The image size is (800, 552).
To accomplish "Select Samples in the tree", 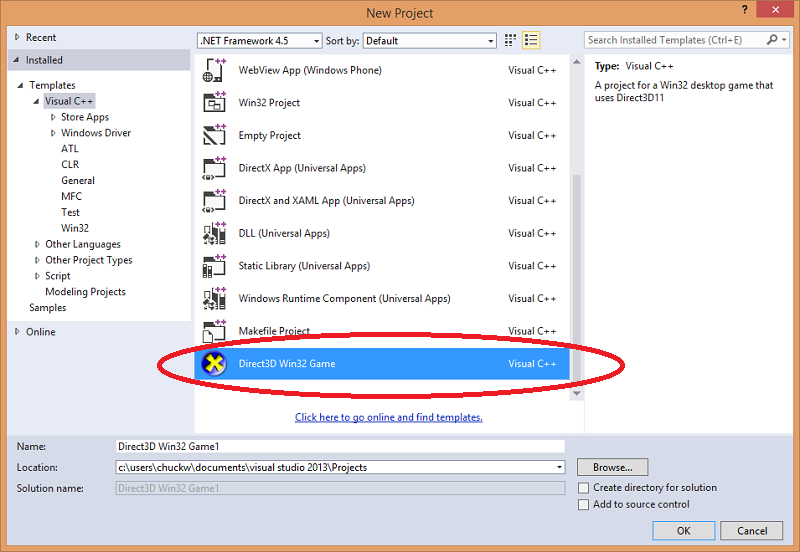I will pyautogui.click(x=47, y=308).
